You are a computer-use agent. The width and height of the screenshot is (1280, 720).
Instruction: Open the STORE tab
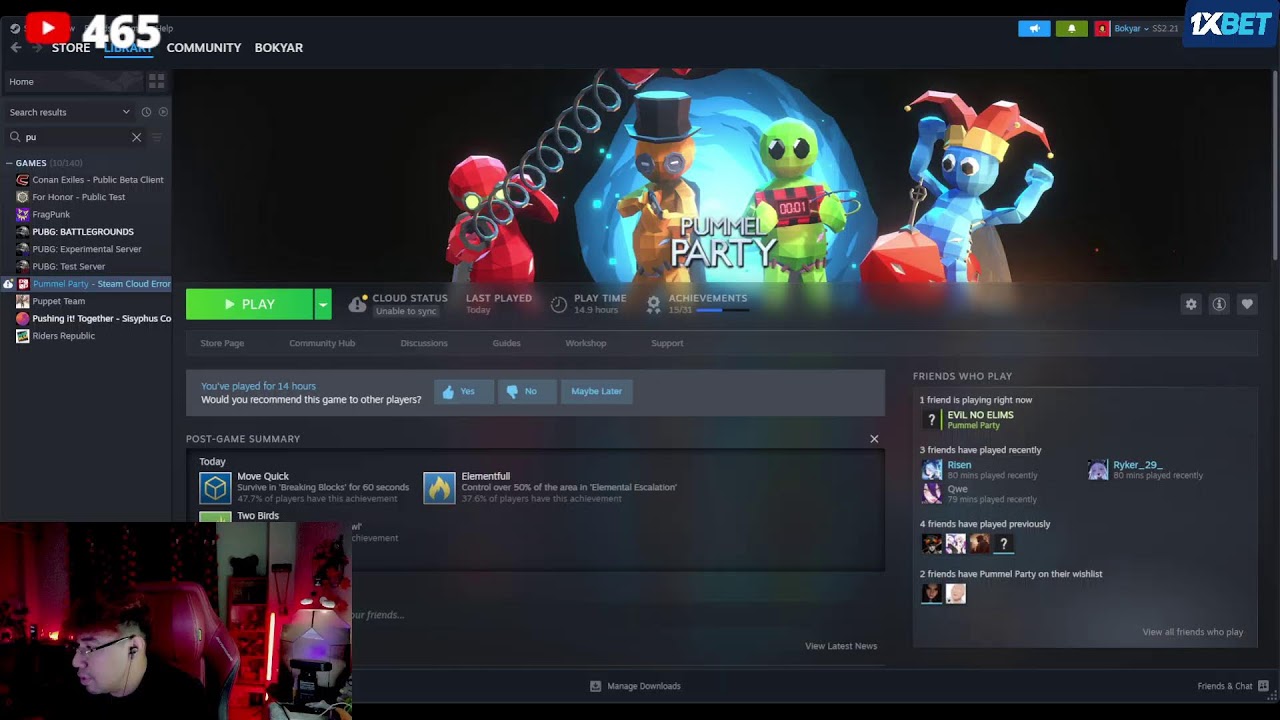[71, 47]
